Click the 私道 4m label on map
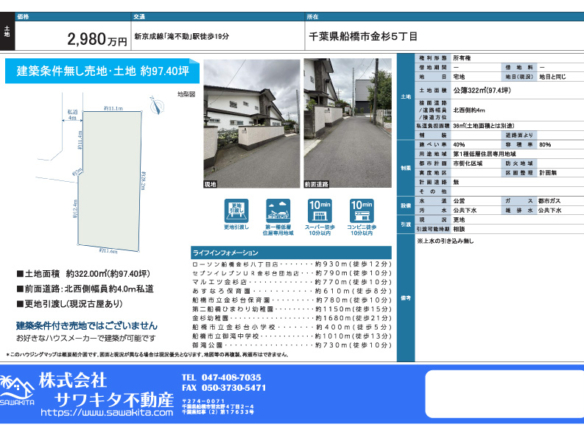The image size is (584, 438). 72,115
